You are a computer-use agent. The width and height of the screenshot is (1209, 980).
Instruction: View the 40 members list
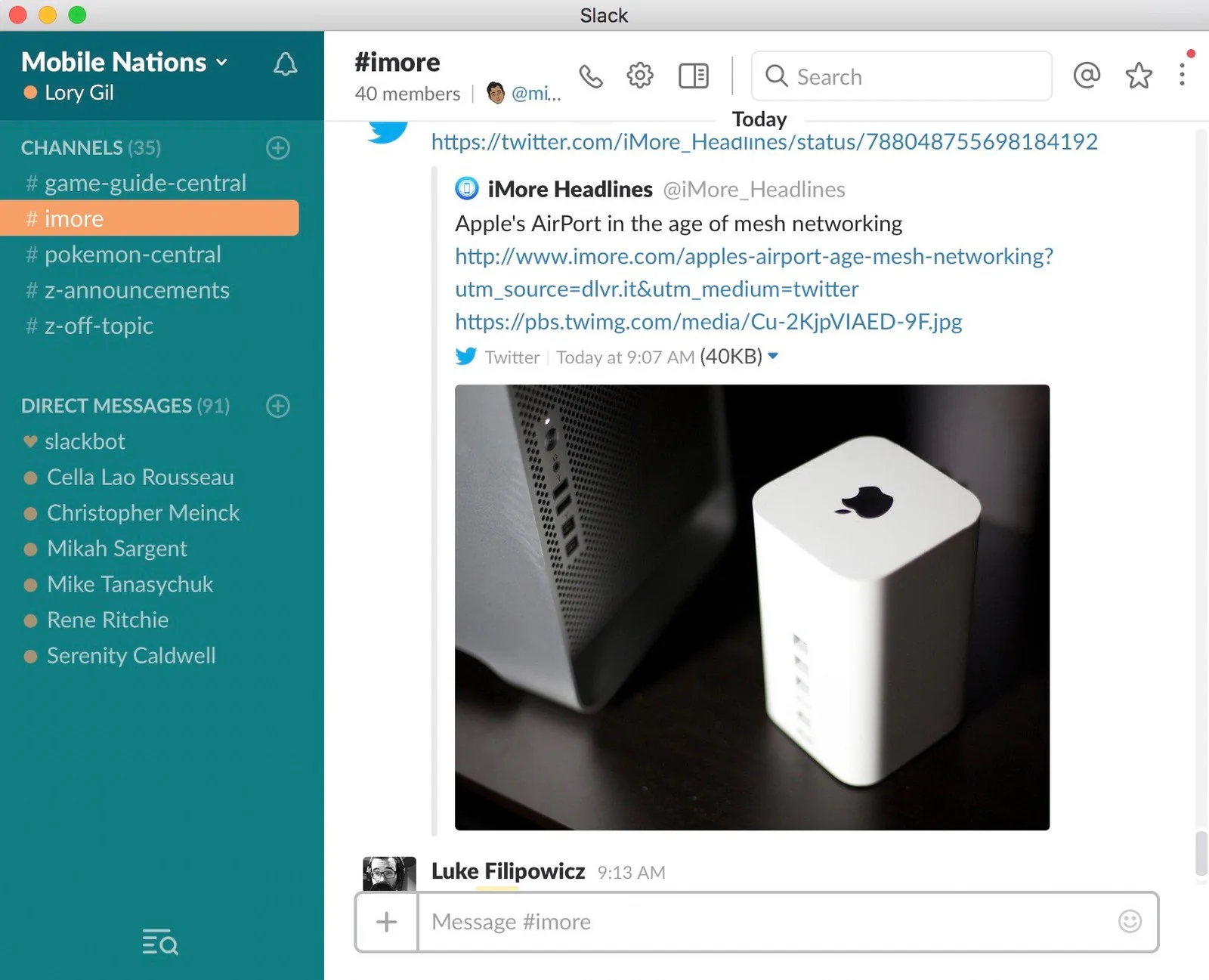pos(407,94)
